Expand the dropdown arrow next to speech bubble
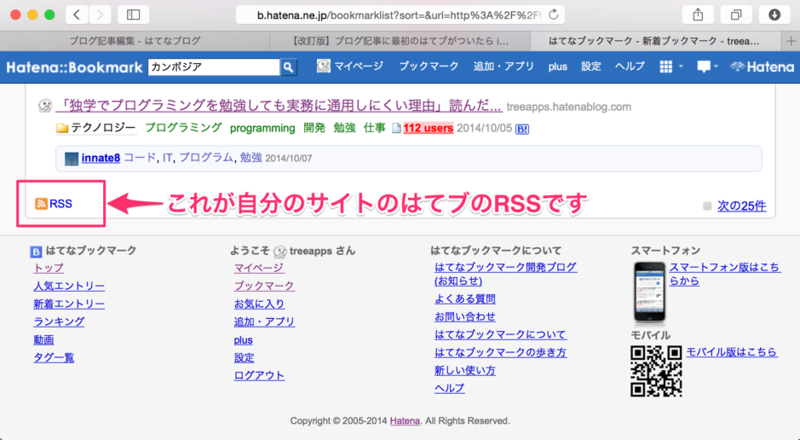This screenshot has height=440, width=800. tap(716, 66)
